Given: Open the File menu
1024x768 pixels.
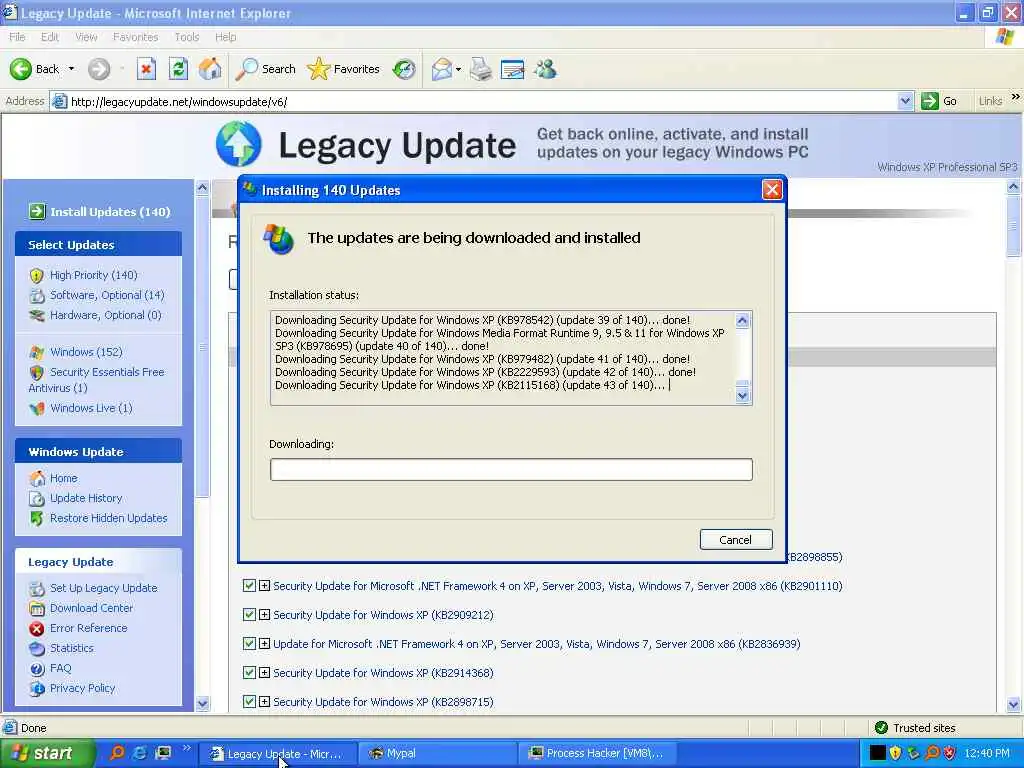Looking at the screenshot, I should tap(17, 37).
